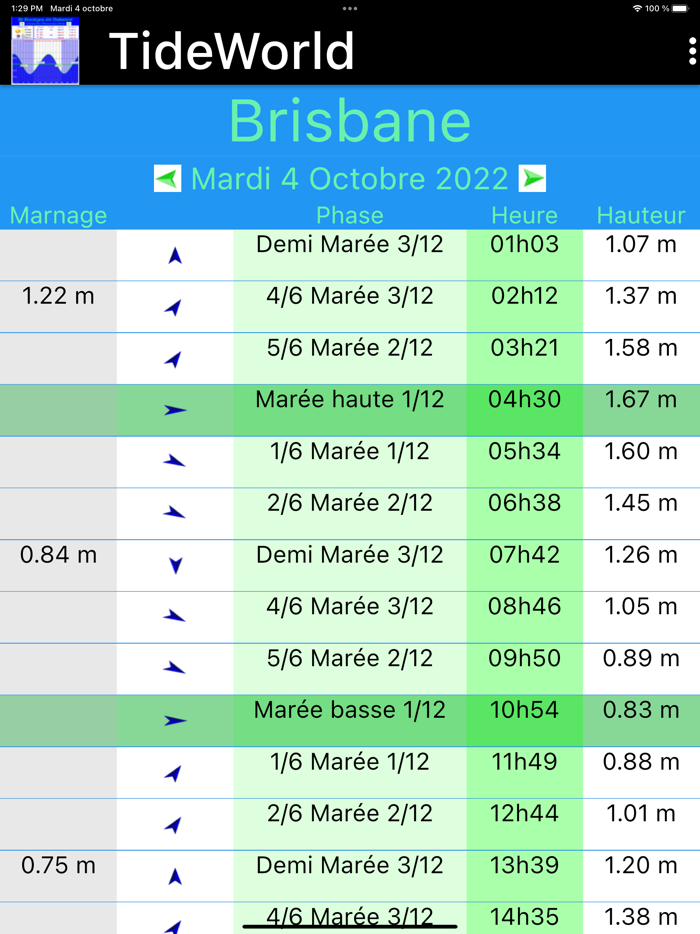The width and height of the screenshot is (700, 934).
Task: Tap the arrow icon in Marée haute row
Action: pyautogui.click(x=175, y=410)
